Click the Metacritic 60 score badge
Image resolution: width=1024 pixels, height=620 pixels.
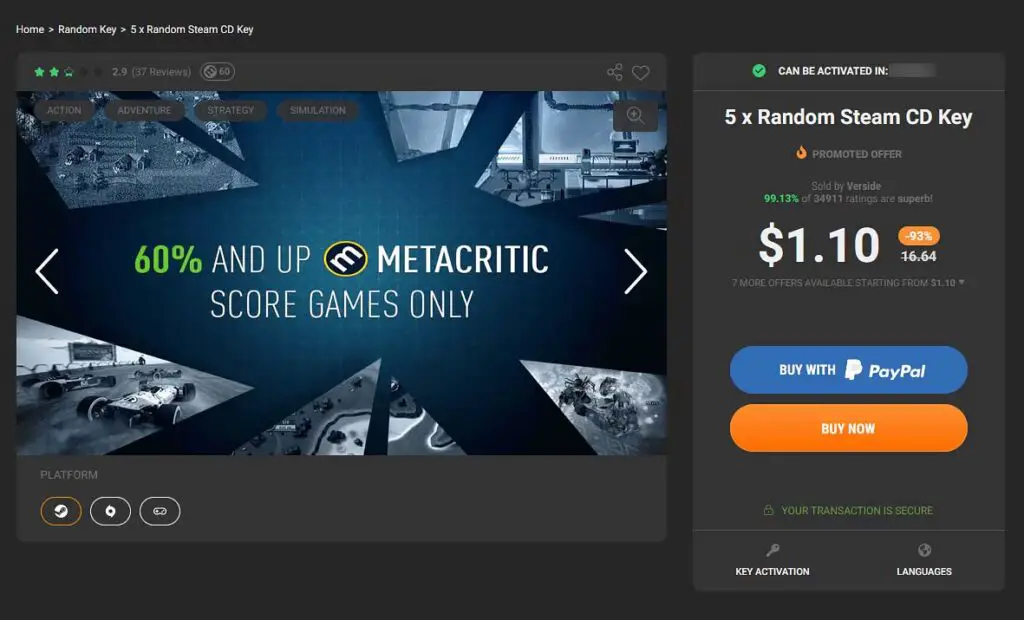217,72
